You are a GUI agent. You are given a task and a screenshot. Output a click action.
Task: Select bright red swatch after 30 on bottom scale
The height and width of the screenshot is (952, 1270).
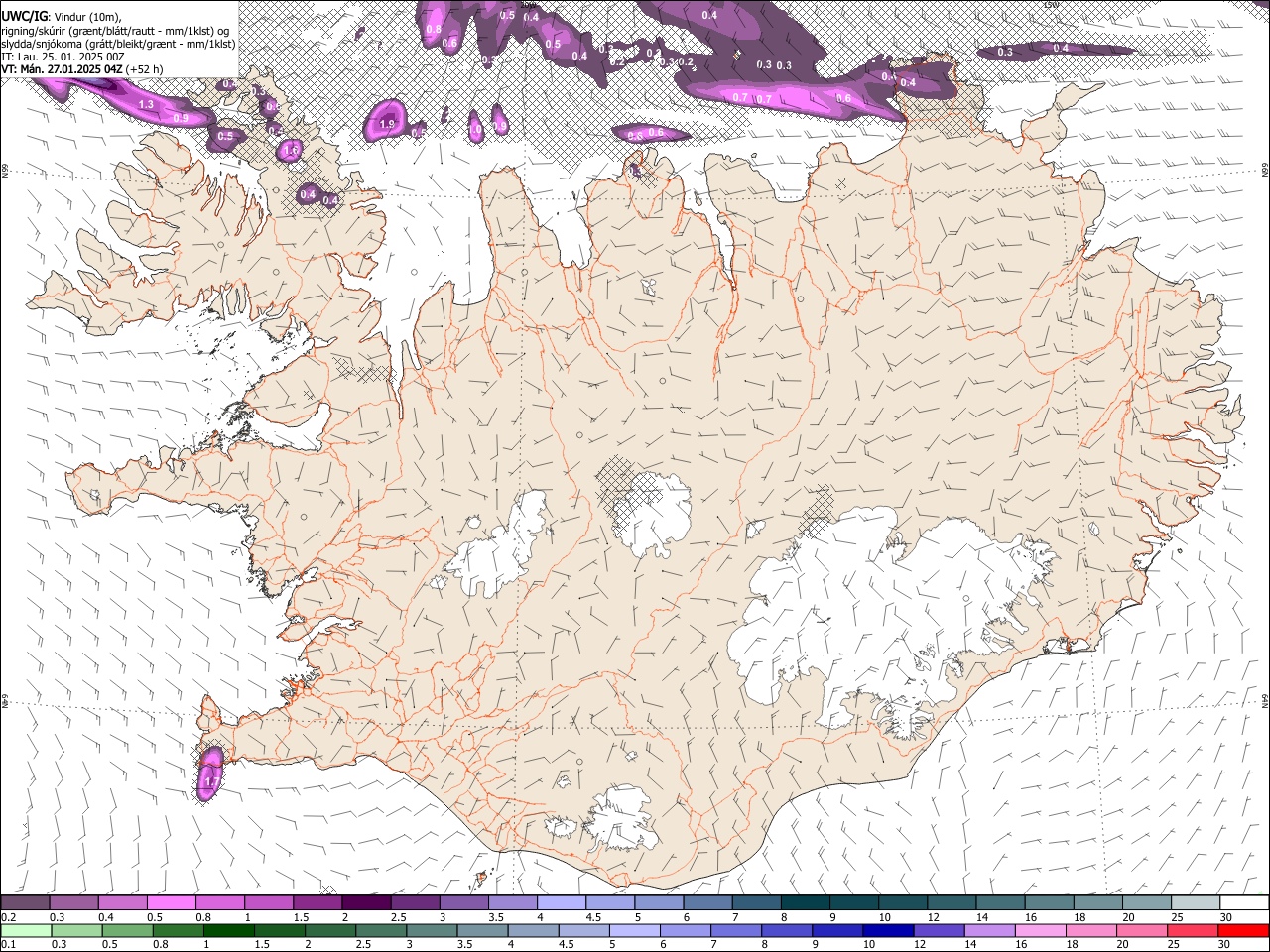coord(1243,930)
